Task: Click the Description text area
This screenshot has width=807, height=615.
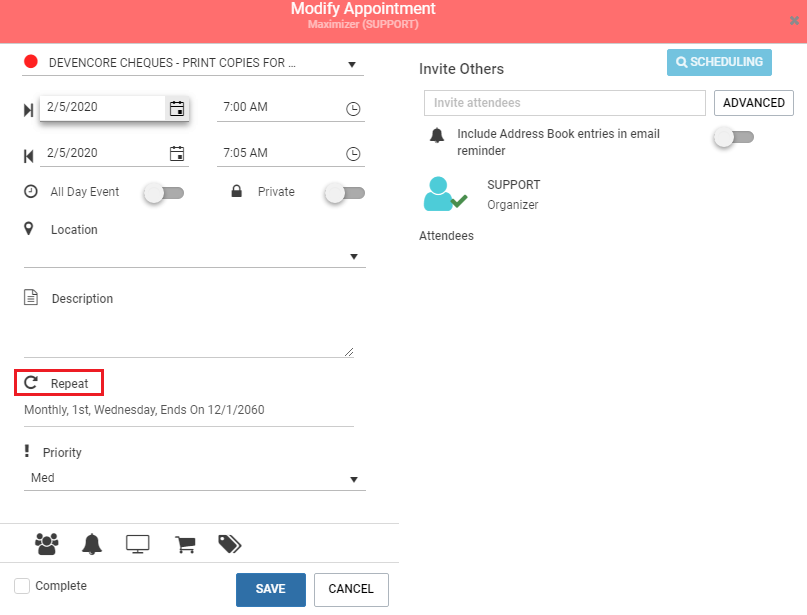Action: (x=188, y=333)
